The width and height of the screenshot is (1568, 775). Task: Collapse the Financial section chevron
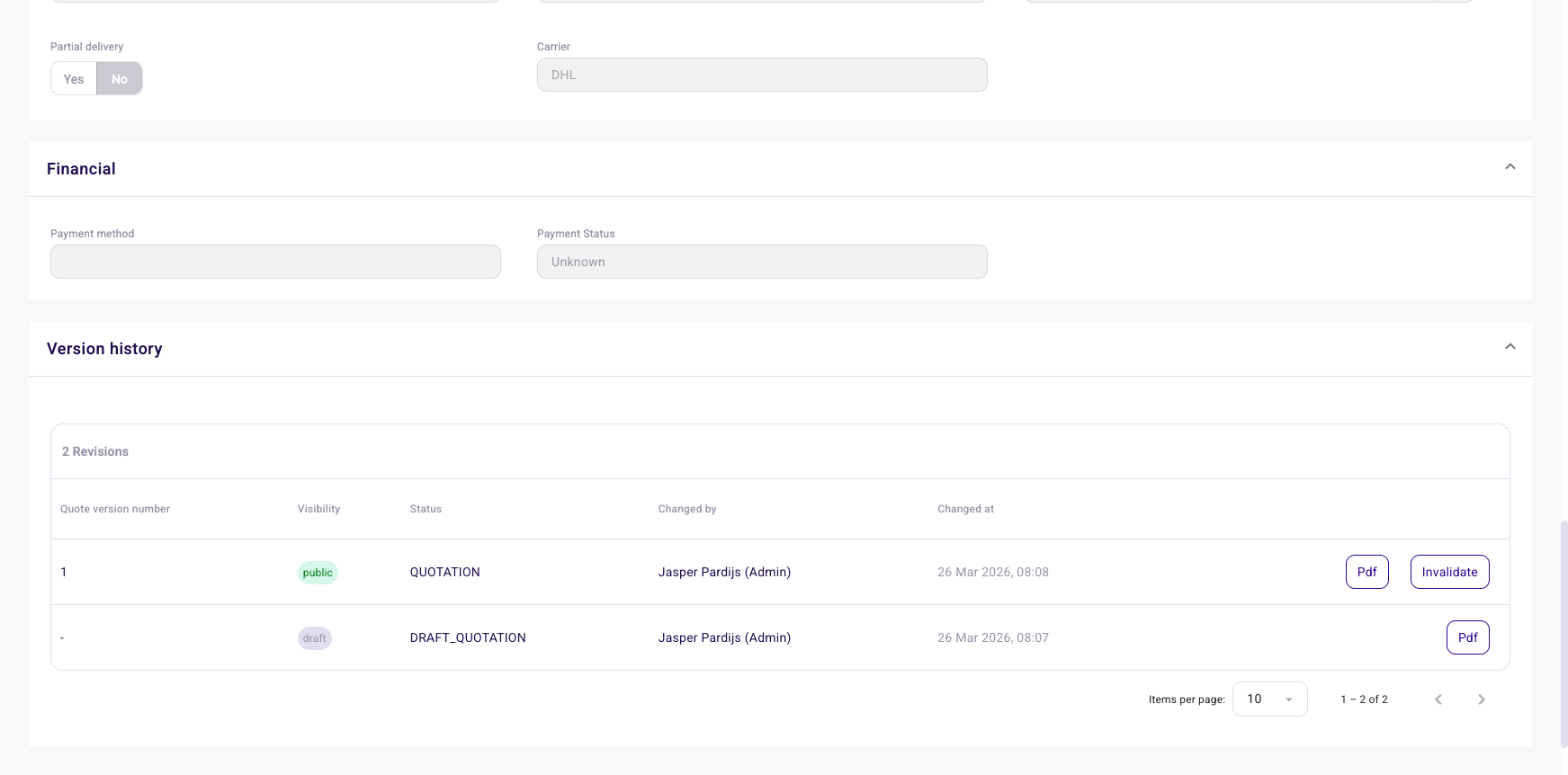(1510, 167)
